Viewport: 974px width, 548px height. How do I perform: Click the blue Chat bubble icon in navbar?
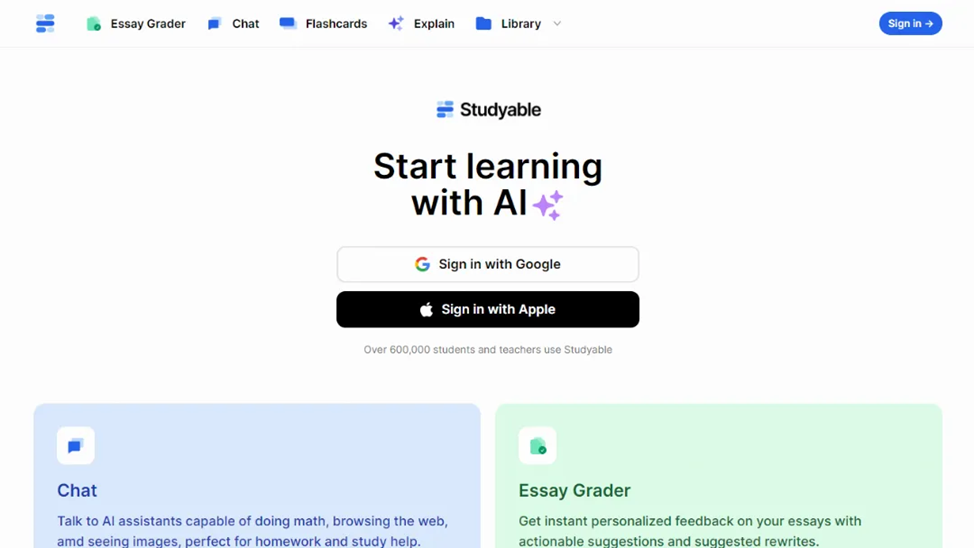pyautogui.click(x=214, y=24)
